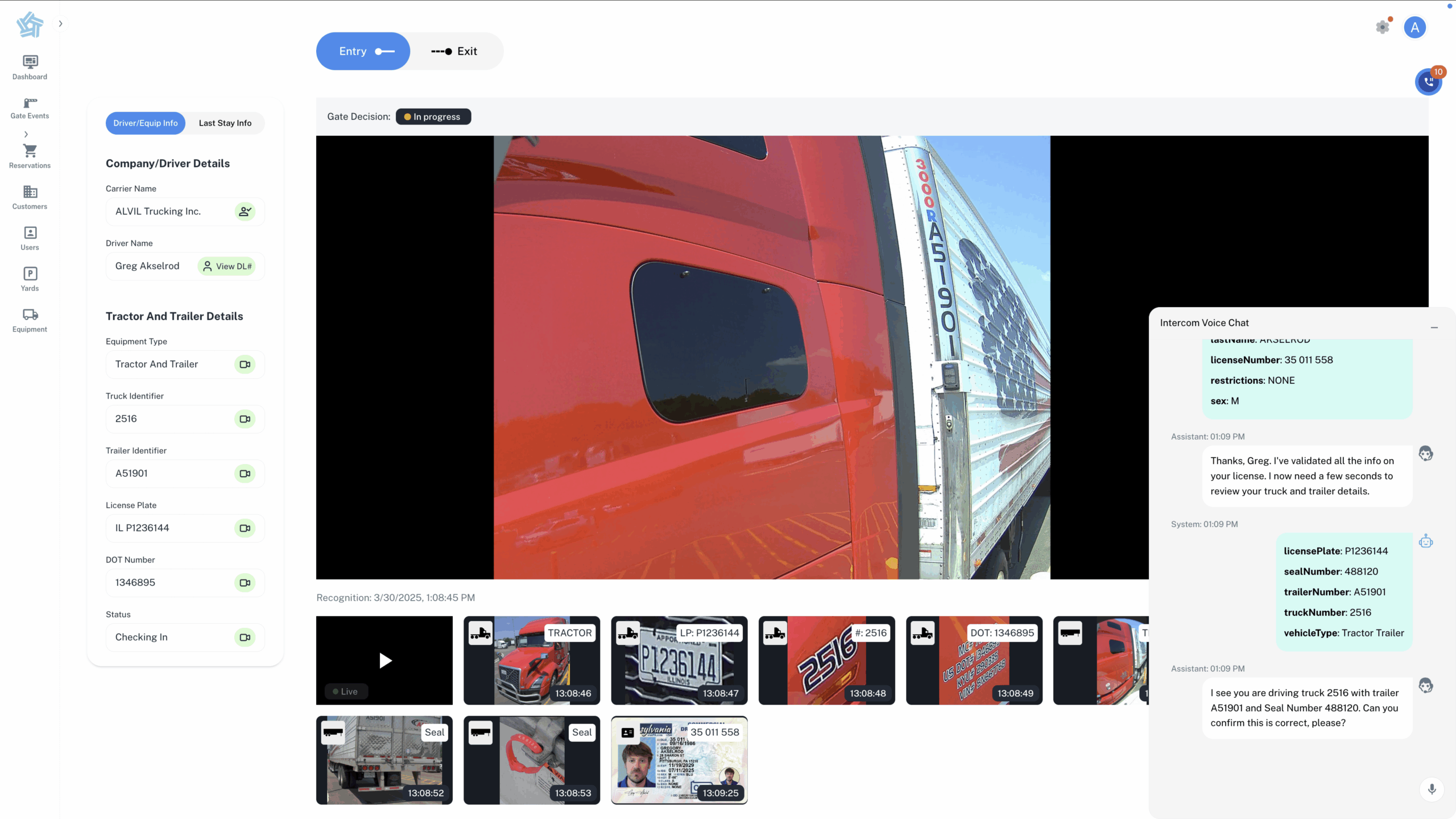Click the License Plate field IL P1236144

click(x=185, y=528)
